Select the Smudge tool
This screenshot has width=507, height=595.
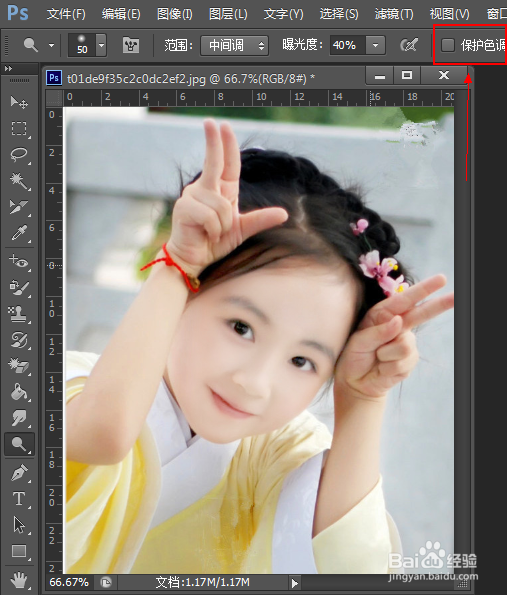(19, 418)
